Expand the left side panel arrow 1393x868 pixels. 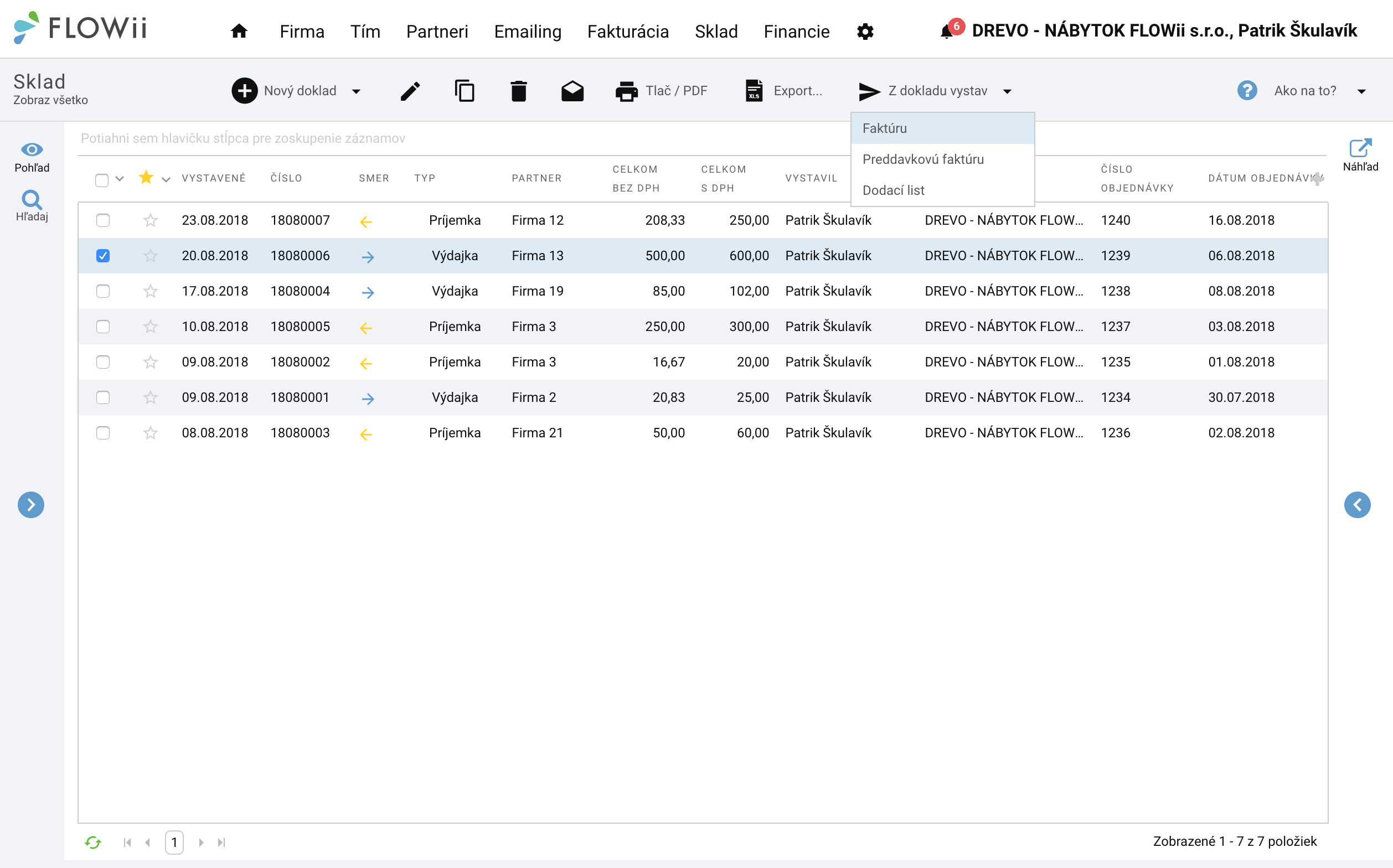pos(31,505)
